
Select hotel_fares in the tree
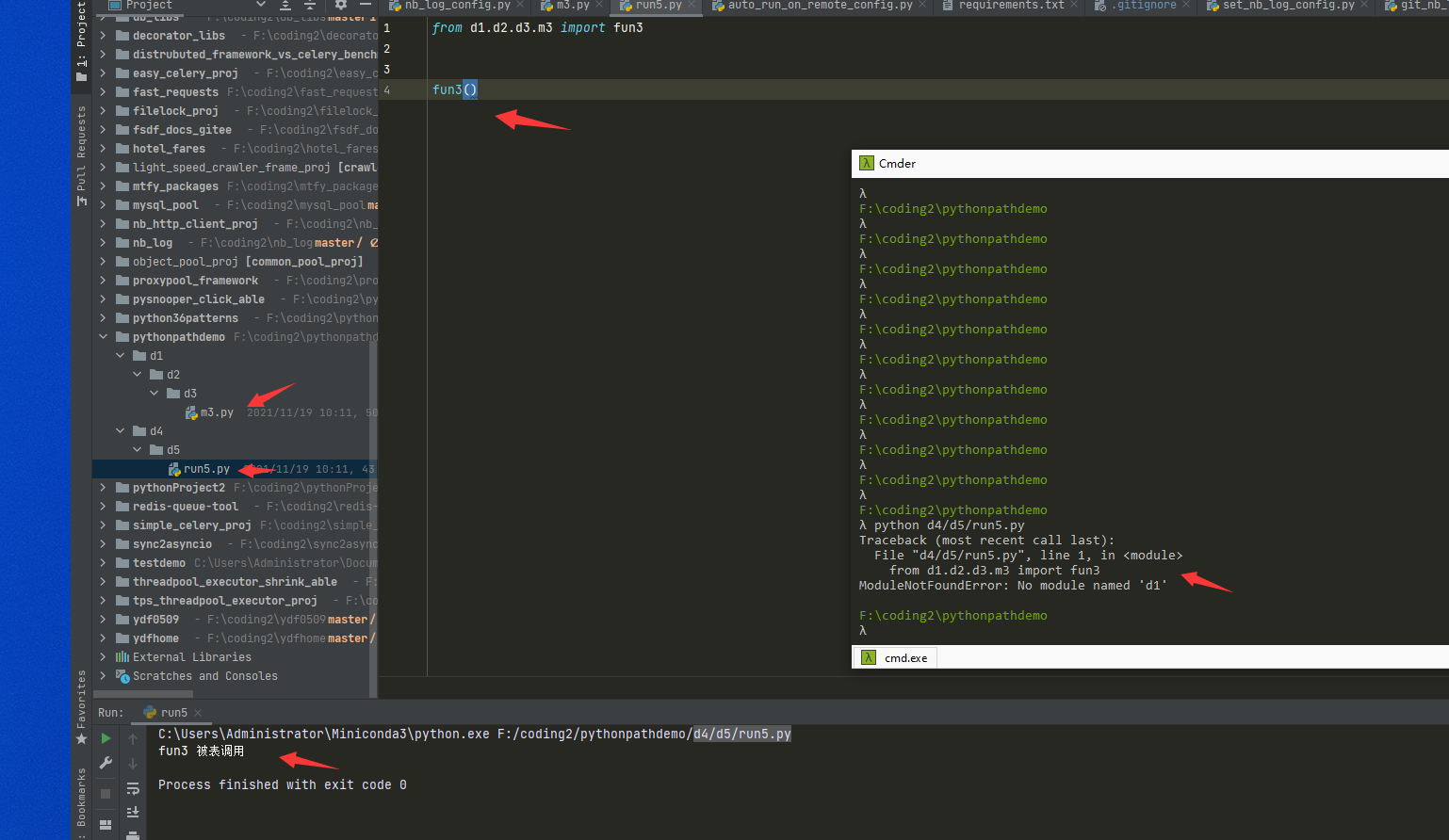pyautogui.click(x=169, y=149)
